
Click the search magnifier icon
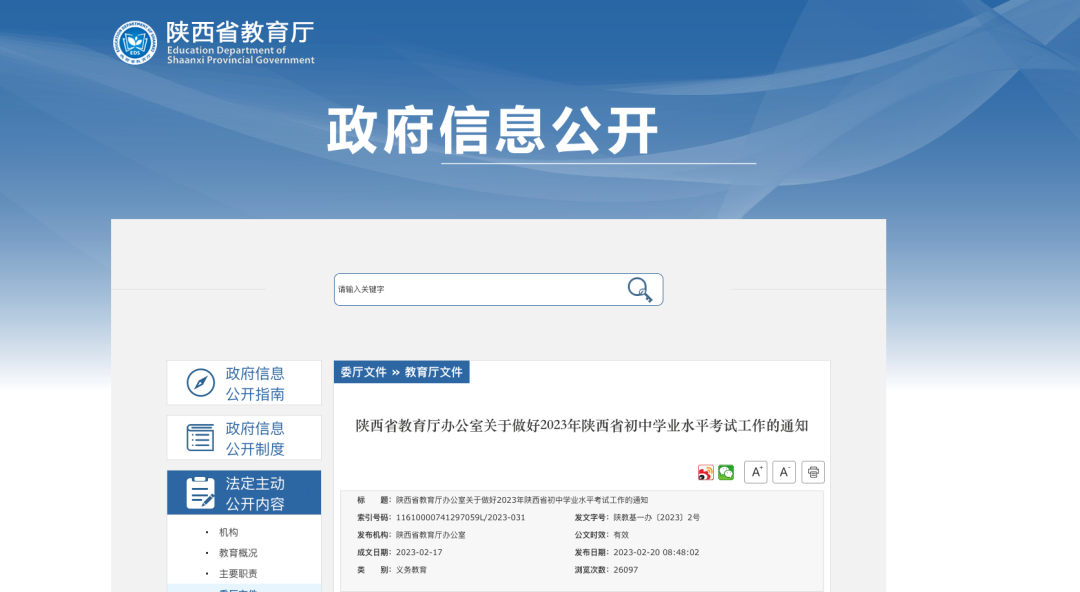click(x=639, y=290)
